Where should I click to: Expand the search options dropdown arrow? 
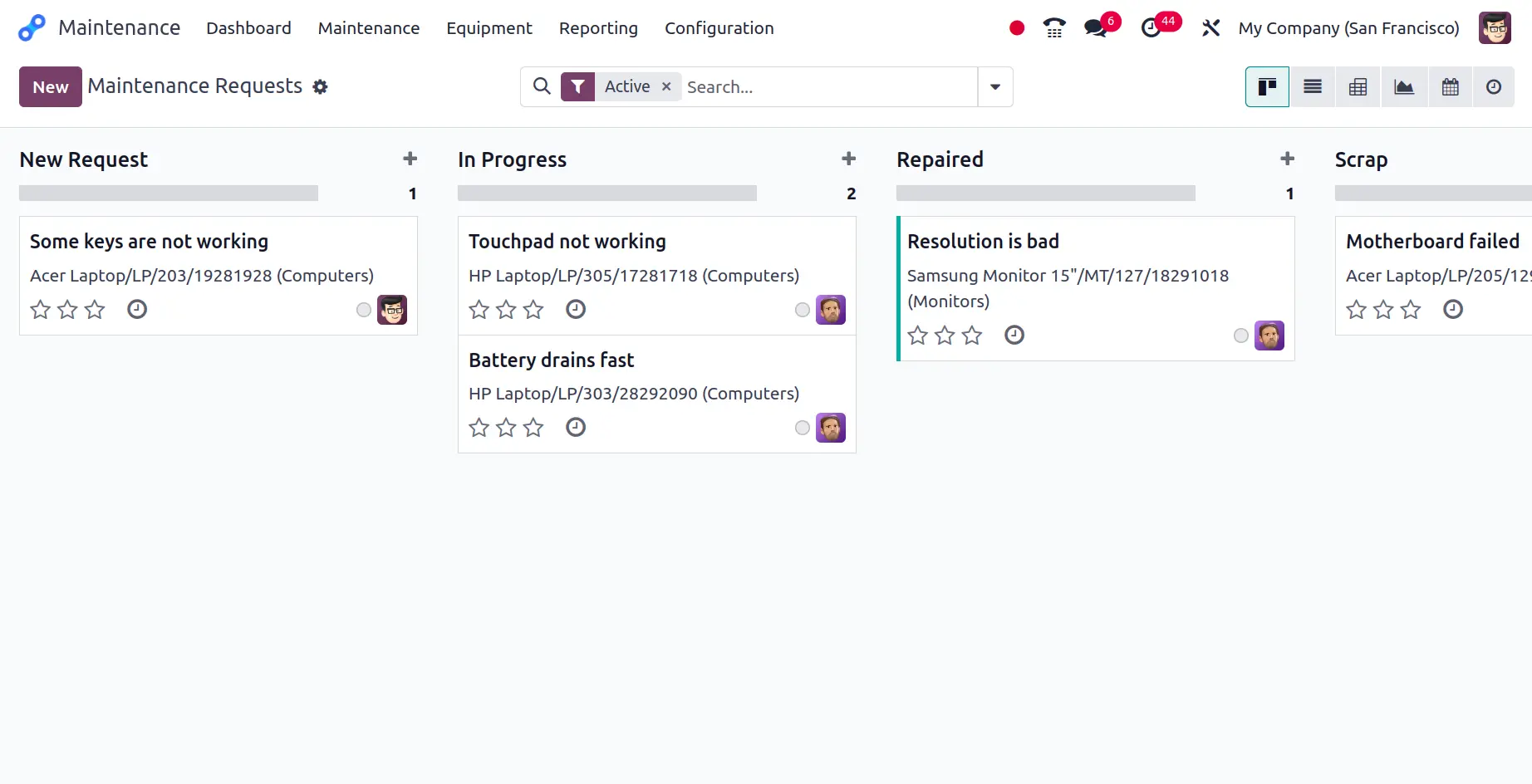(x=995, y=87)
